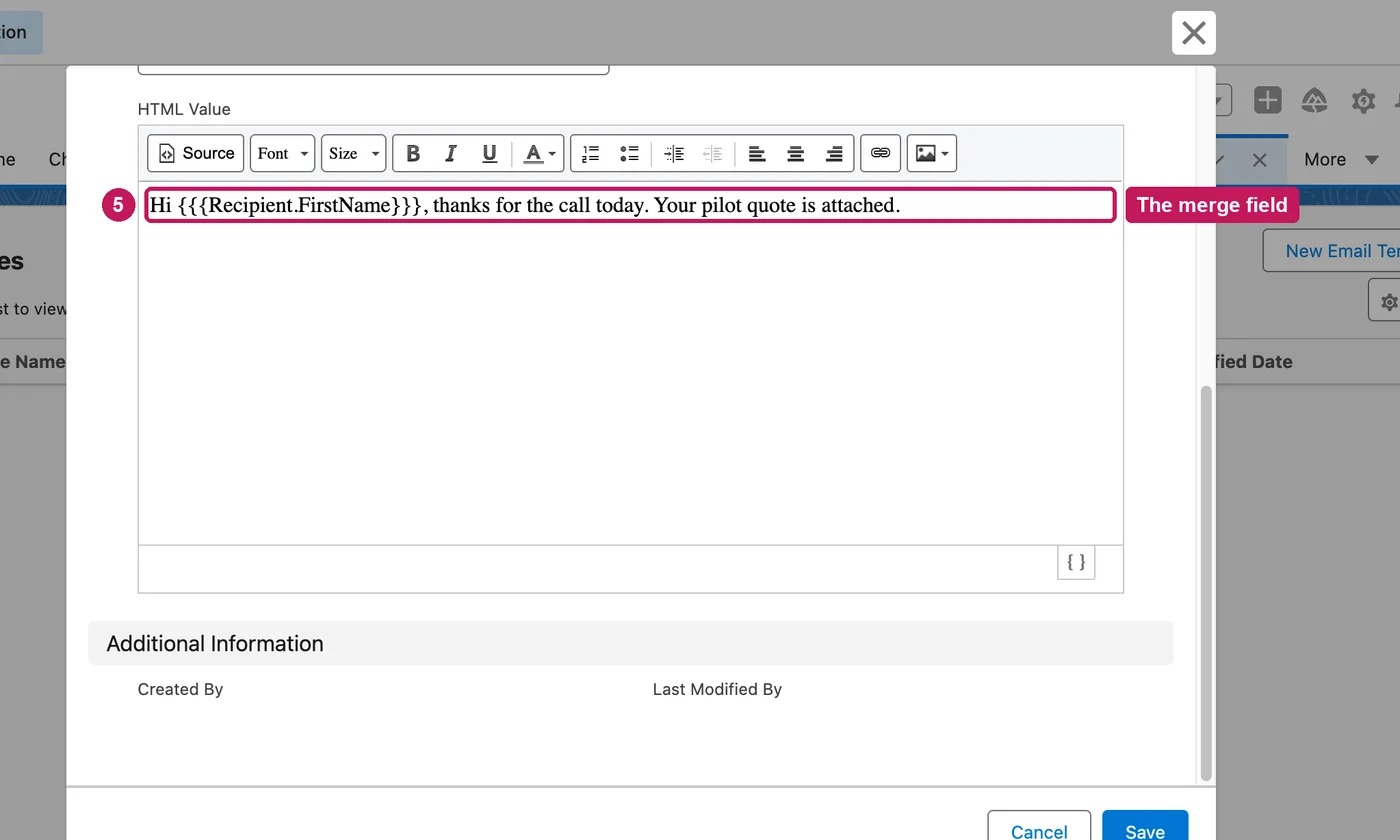Apply bold formatting

(412, 153)
